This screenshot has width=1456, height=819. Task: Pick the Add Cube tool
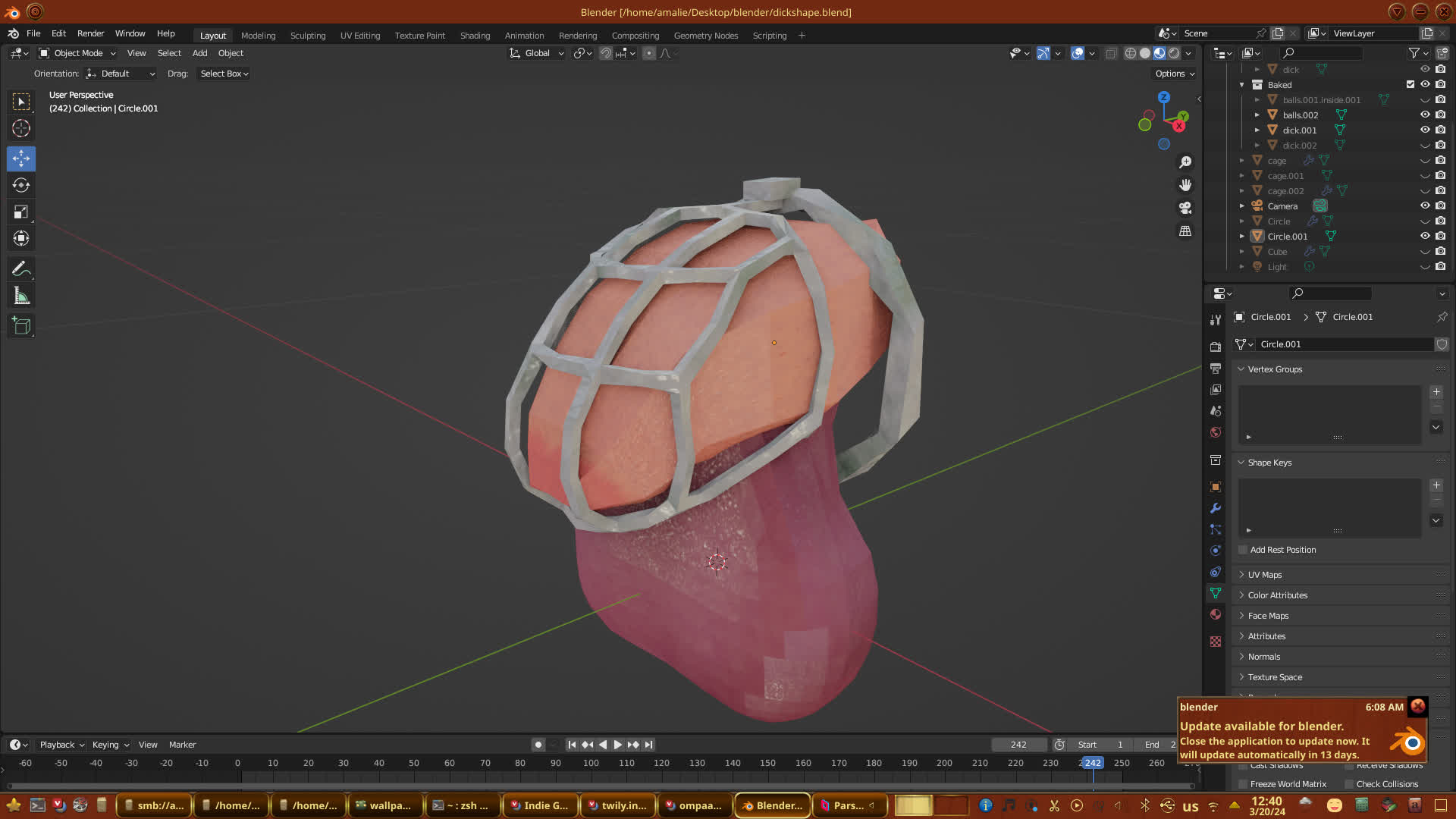tap(21, 326)
